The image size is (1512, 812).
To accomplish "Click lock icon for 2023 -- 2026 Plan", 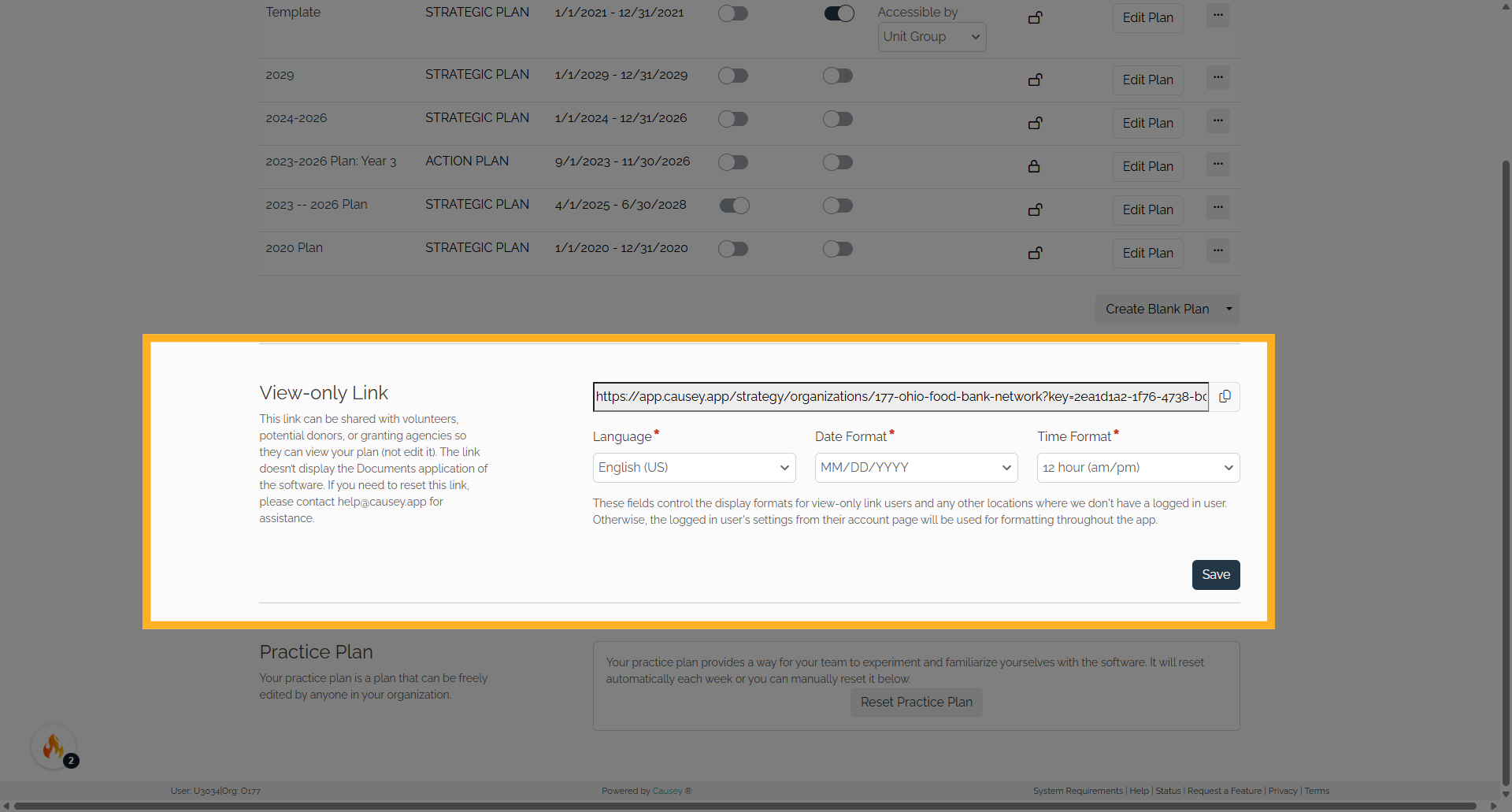I will click(1035, 209).
